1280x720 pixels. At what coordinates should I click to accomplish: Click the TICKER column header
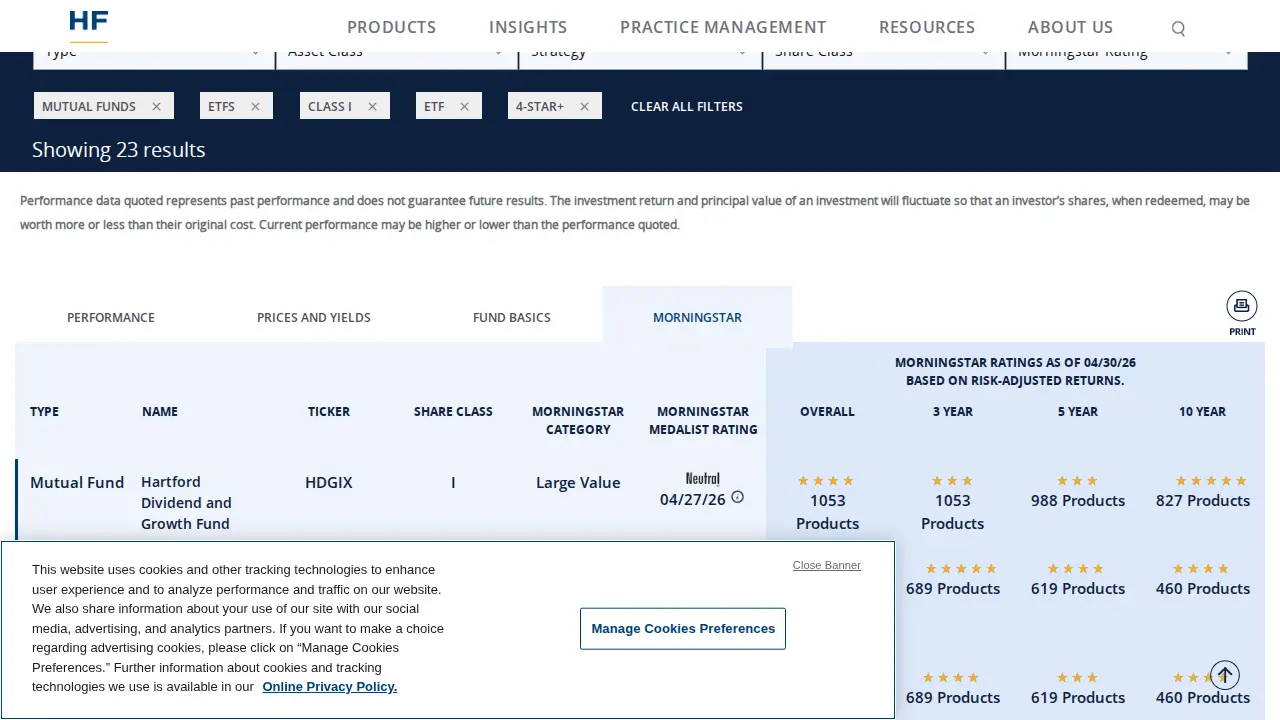pos(329,411)
